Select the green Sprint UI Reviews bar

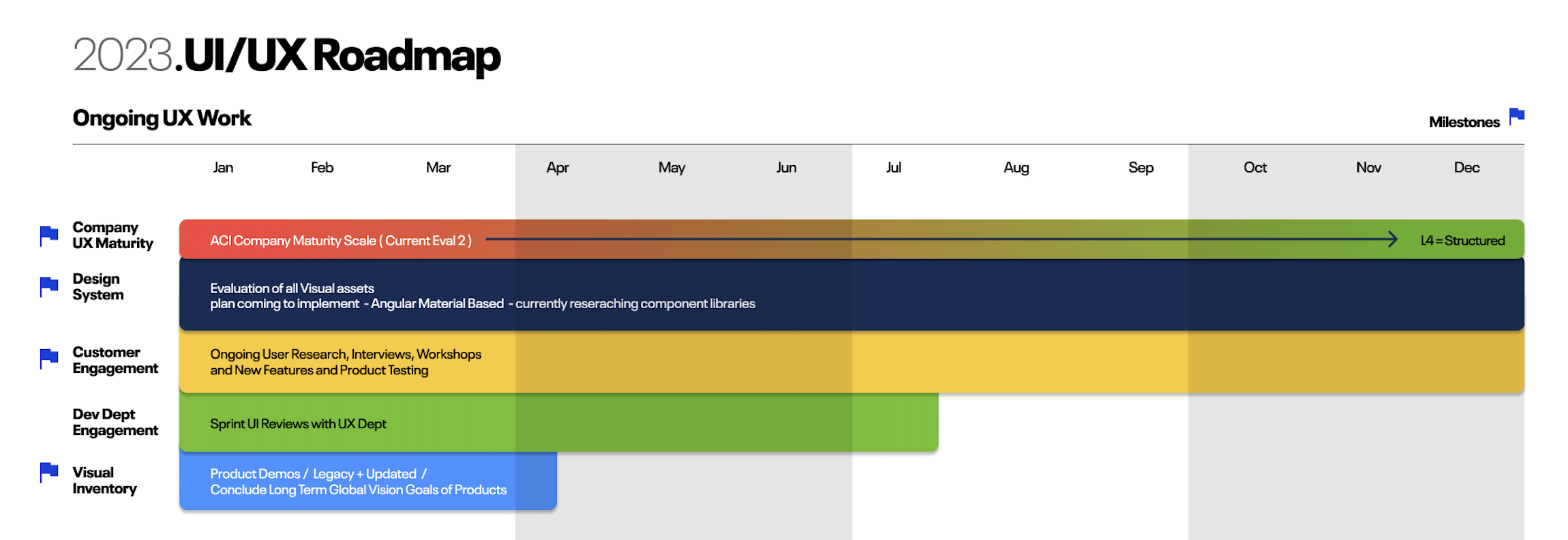coord(558,423)
